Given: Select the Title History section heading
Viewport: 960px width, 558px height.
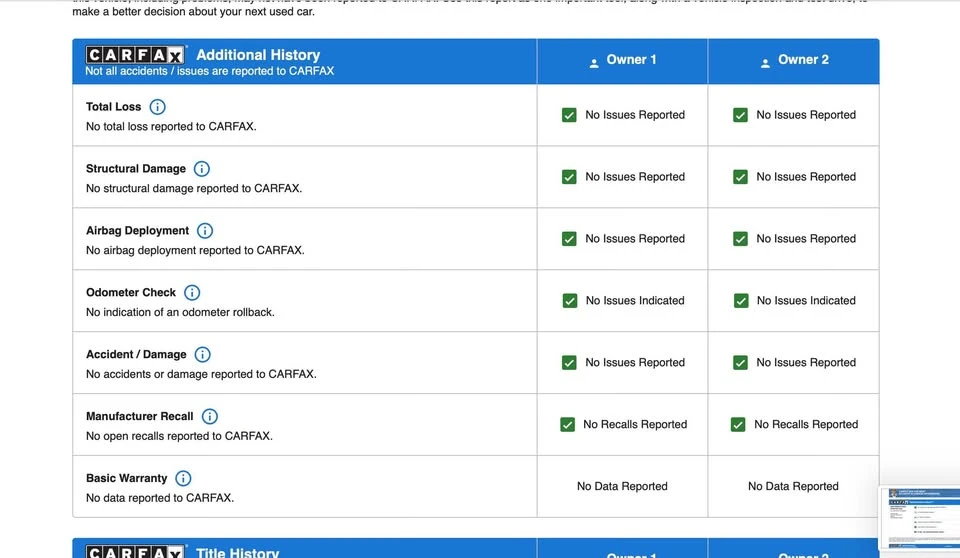Looking at the screenshot, I should click(x=238, y=552).
